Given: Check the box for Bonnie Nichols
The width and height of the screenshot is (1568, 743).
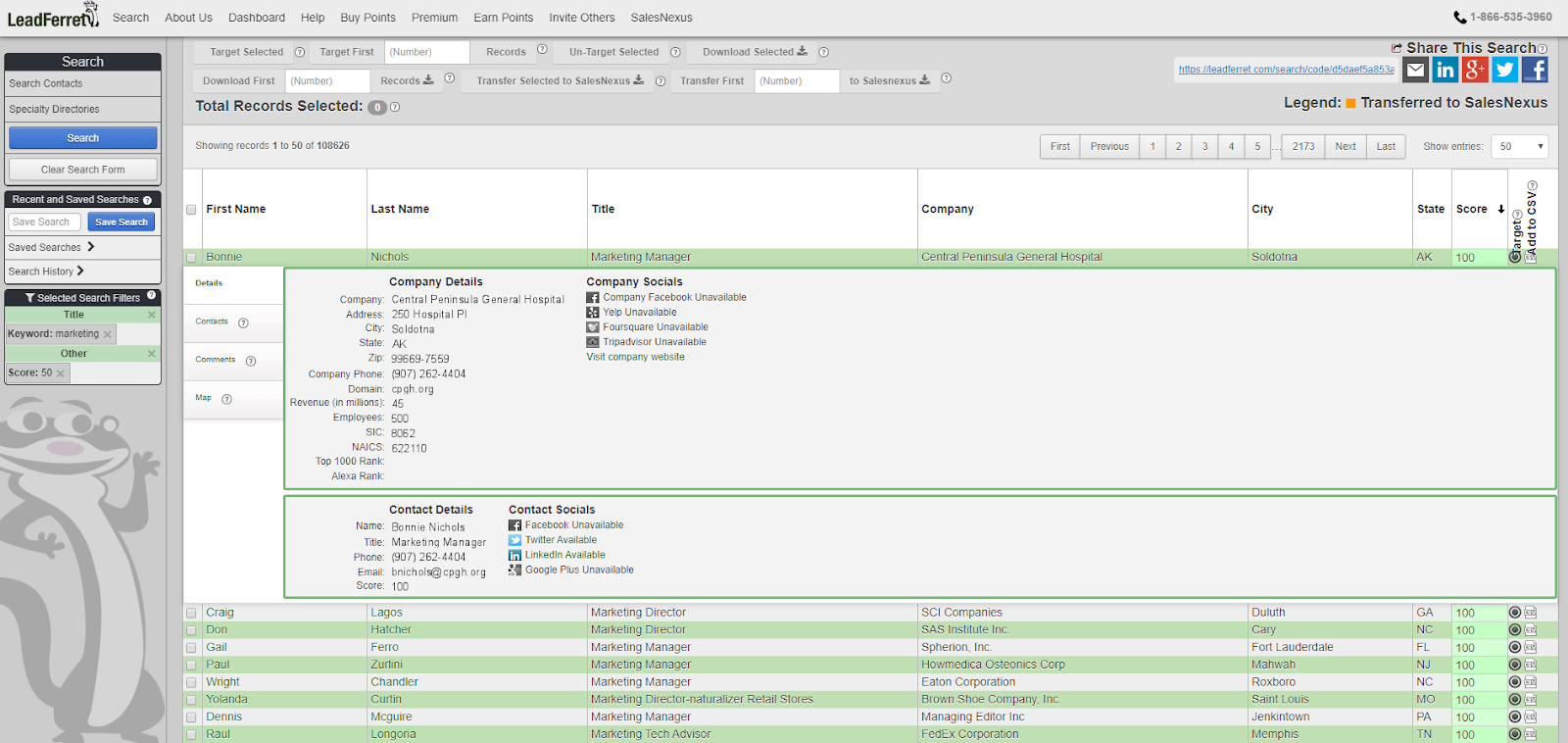Looking at the screenshot, I should tap(191, 258).
